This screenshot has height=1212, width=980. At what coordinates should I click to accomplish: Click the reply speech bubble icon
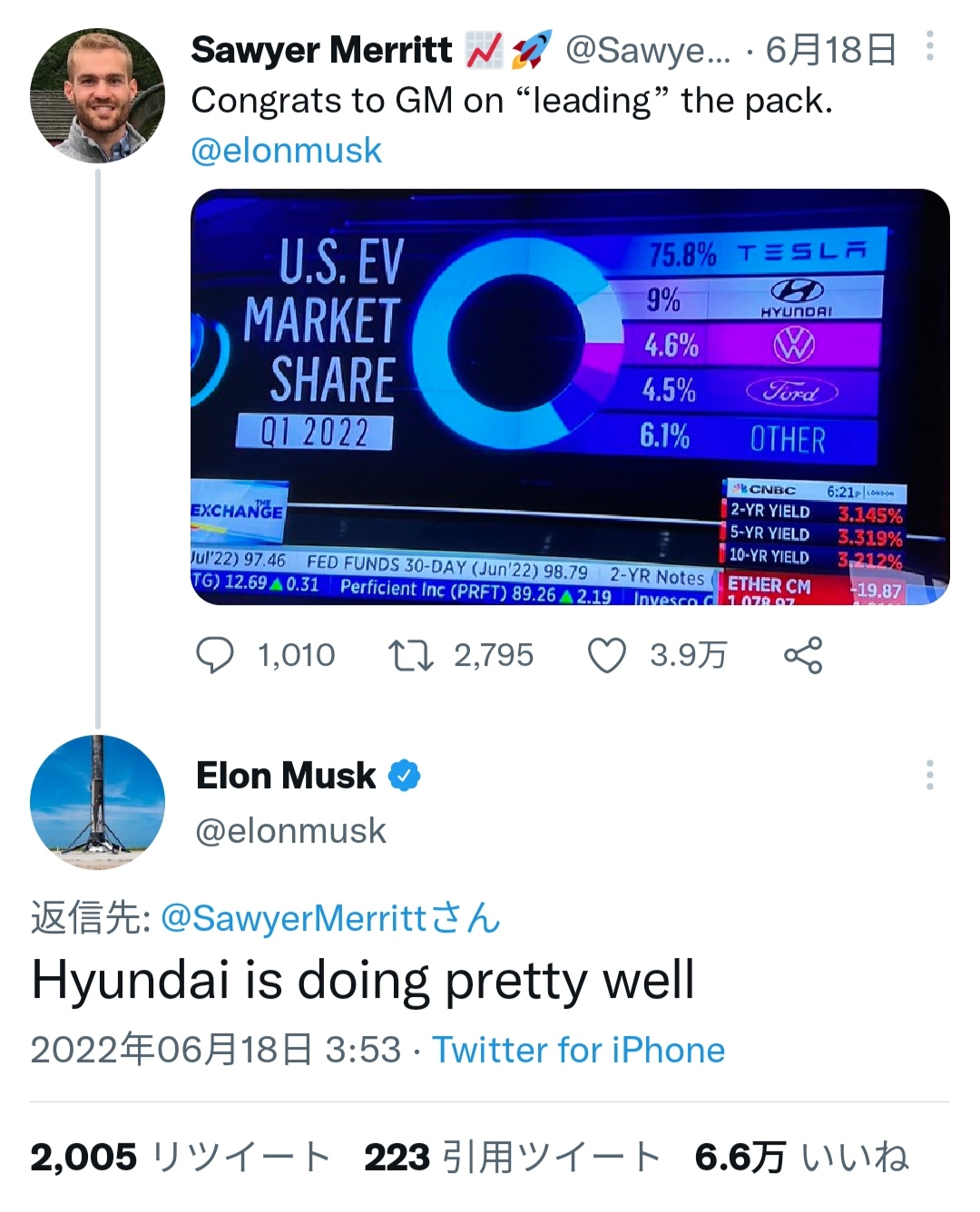click(215, 655)
